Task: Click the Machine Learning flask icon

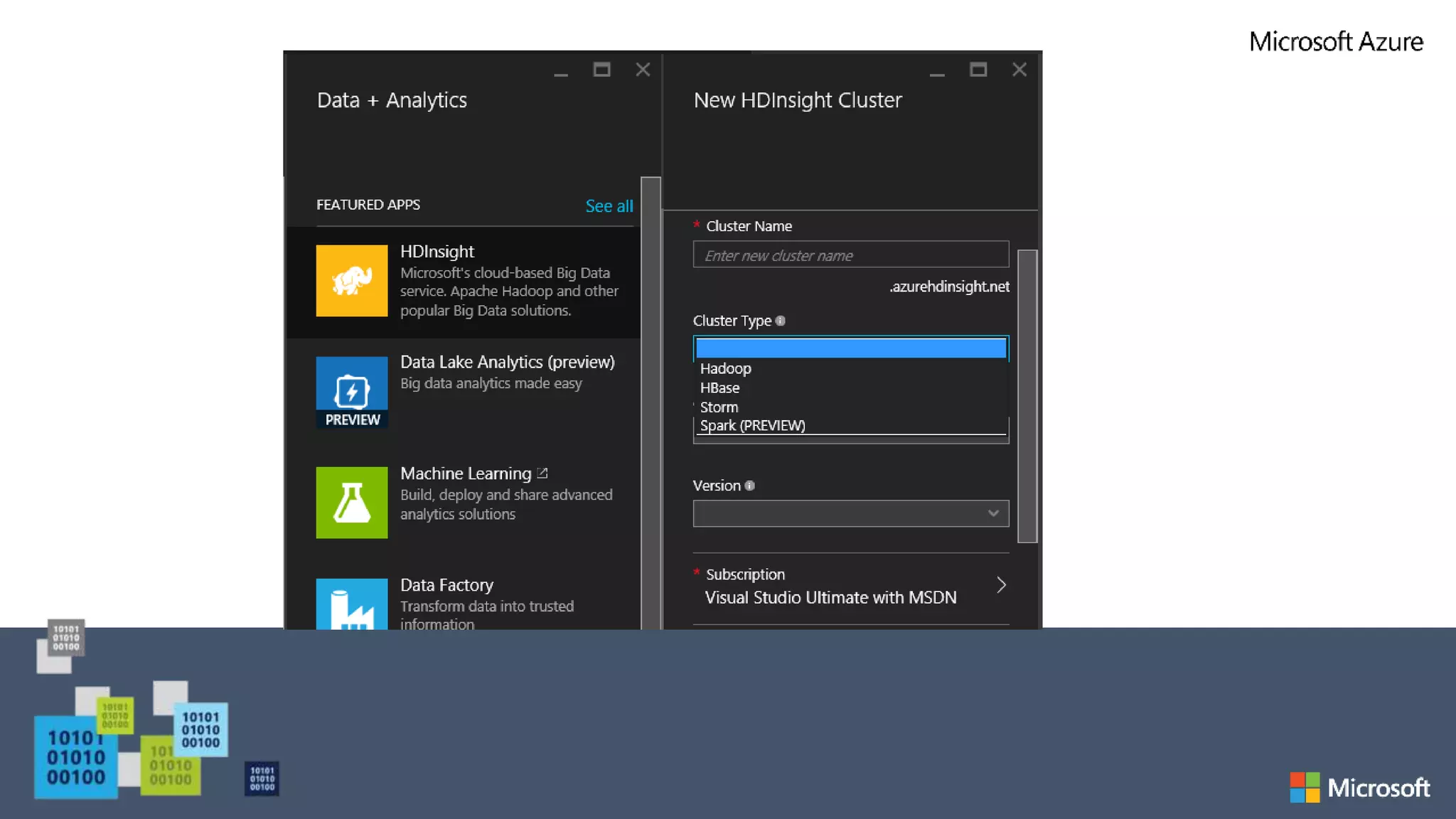Action: 352,503
